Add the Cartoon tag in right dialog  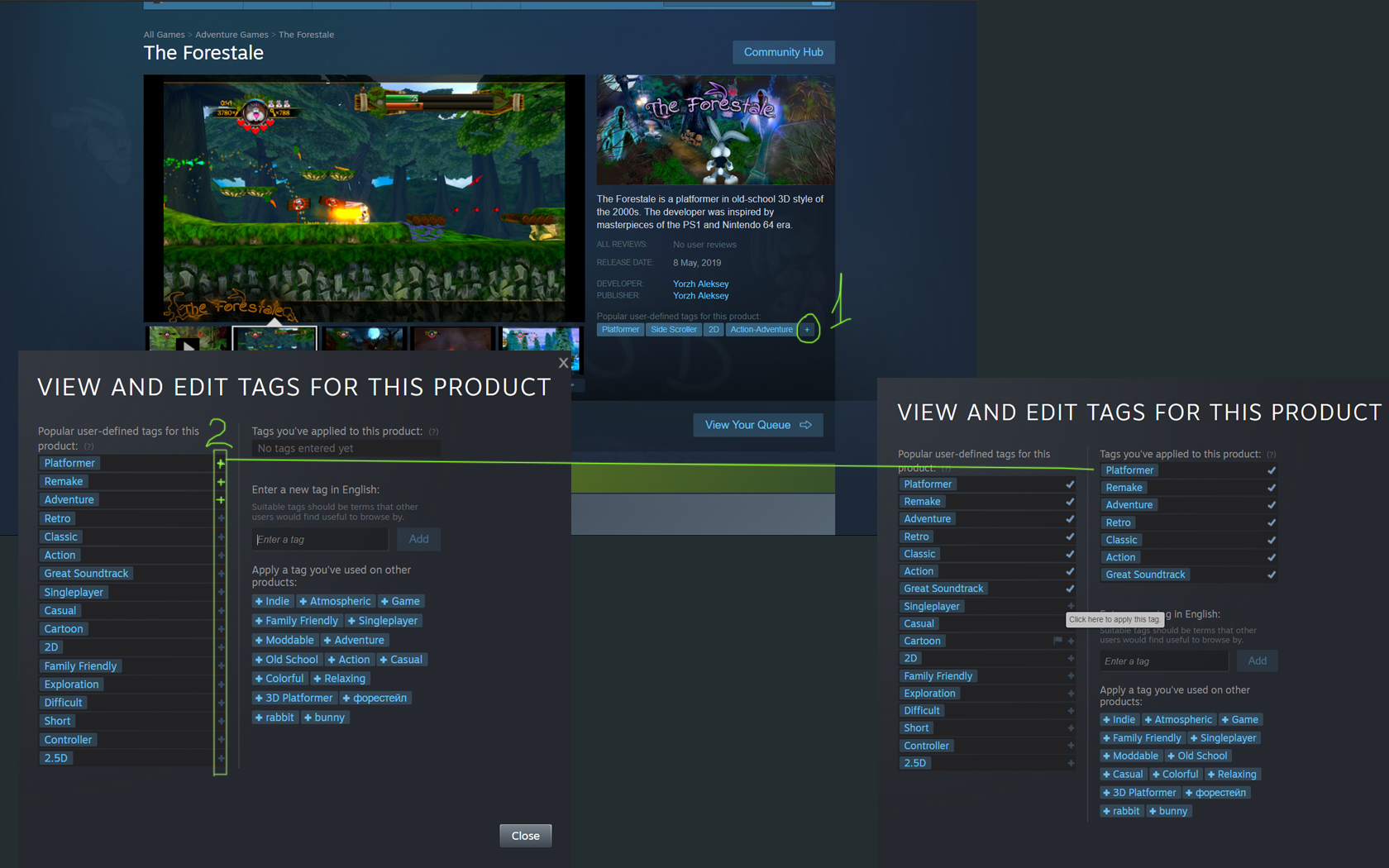click(1071, 641)
